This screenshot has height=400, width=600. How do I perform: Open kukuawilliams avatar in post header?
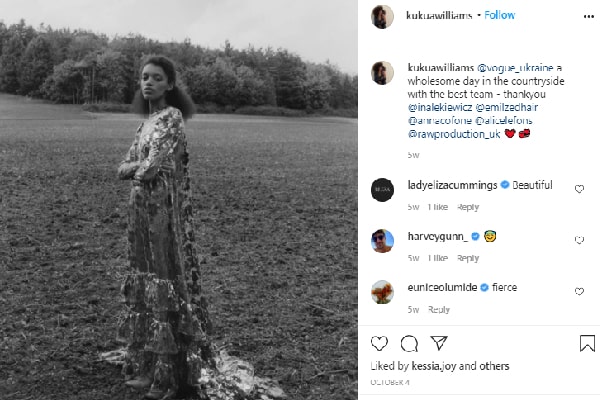coord(382,16)
